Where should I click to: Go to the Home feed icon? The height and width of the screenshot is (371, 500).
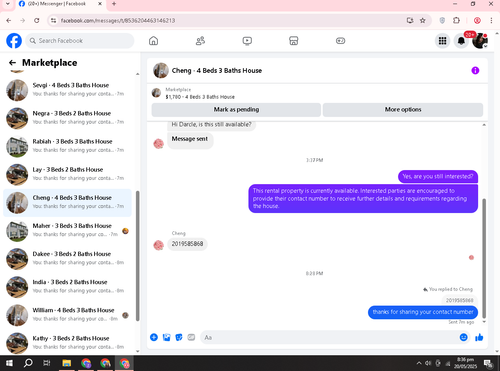tap(153, 41)
